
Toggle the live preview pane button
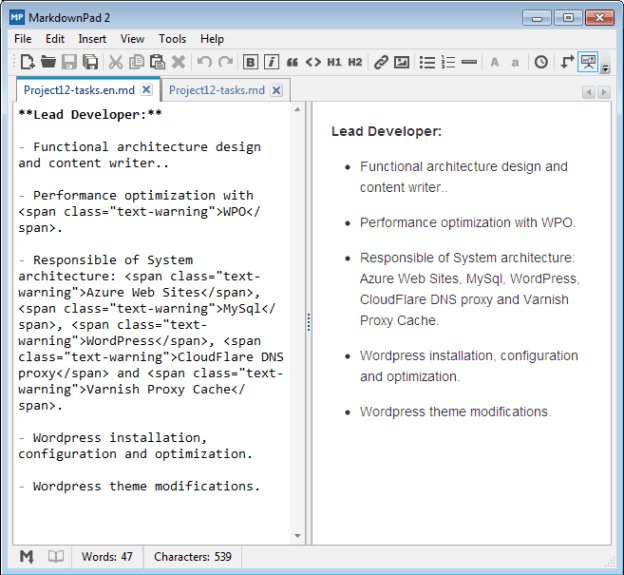coord(588,62)
